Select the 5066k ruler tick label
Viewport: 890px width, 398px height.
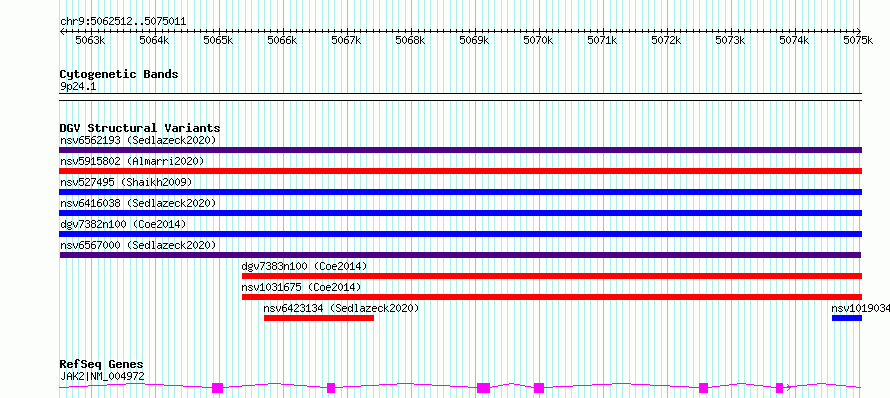click(282, 40)
